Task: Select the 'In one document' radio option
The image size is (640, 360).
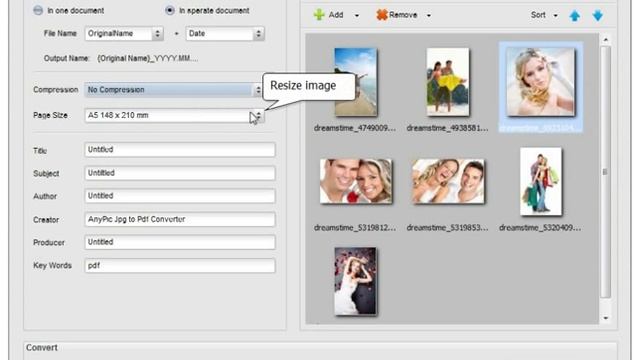Action: pos(38,11)
